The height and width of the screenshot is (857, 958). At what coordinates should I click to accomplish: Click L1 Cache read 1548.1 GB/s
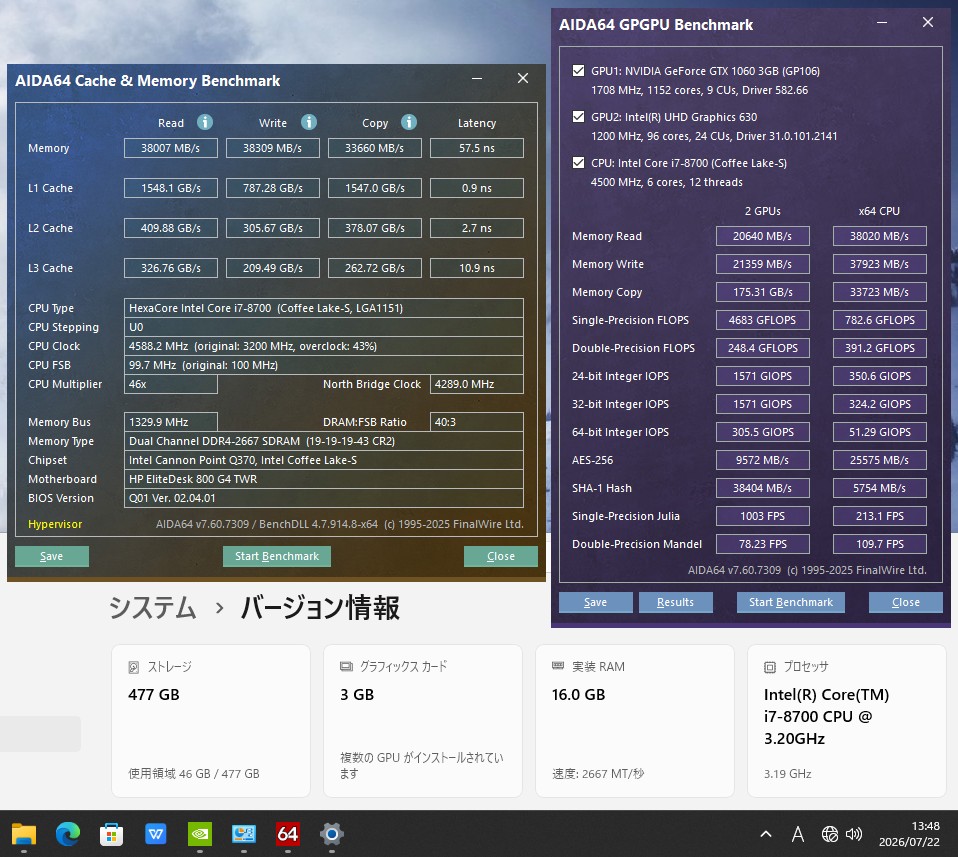(171, 188)
